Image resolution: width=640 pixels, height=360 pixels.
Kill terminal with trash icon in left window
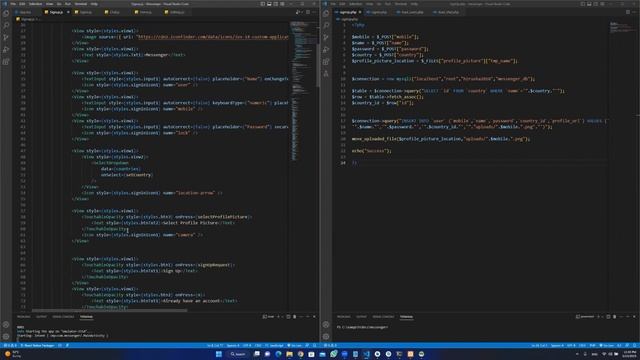(294, 317)
